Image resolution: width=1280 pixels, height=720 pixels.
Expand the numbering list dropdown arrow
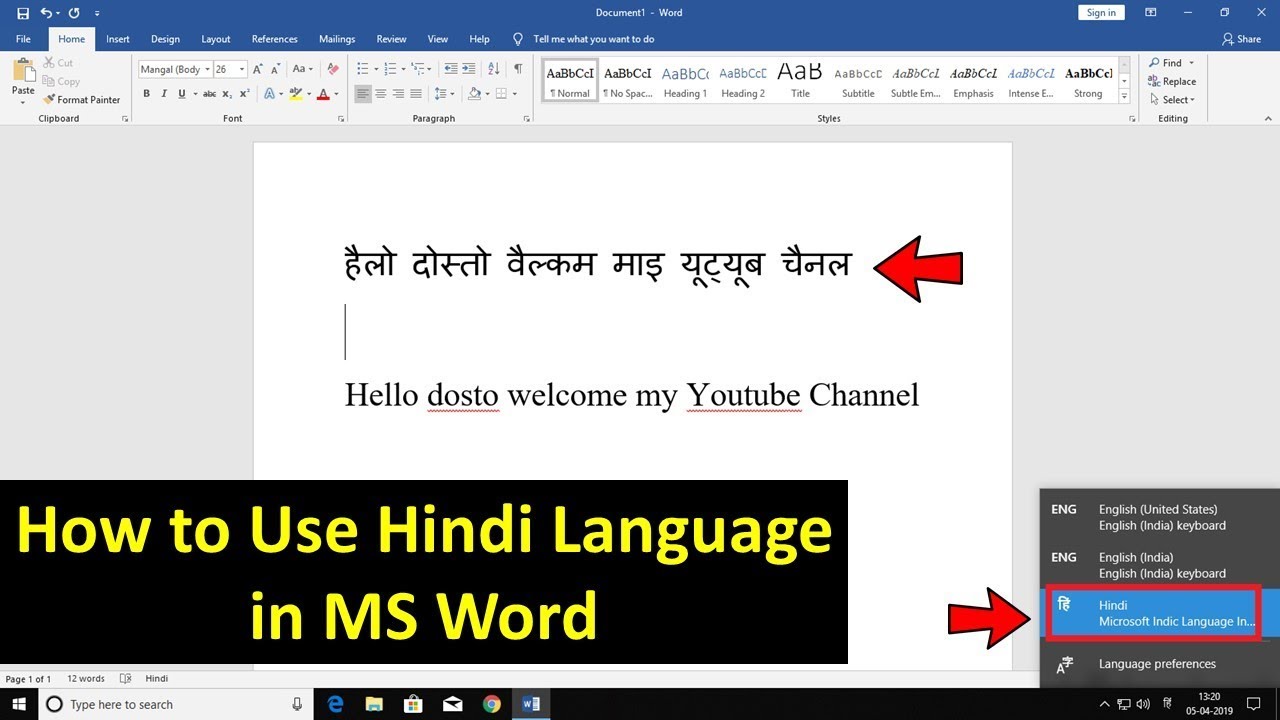(x=402, y=69)
